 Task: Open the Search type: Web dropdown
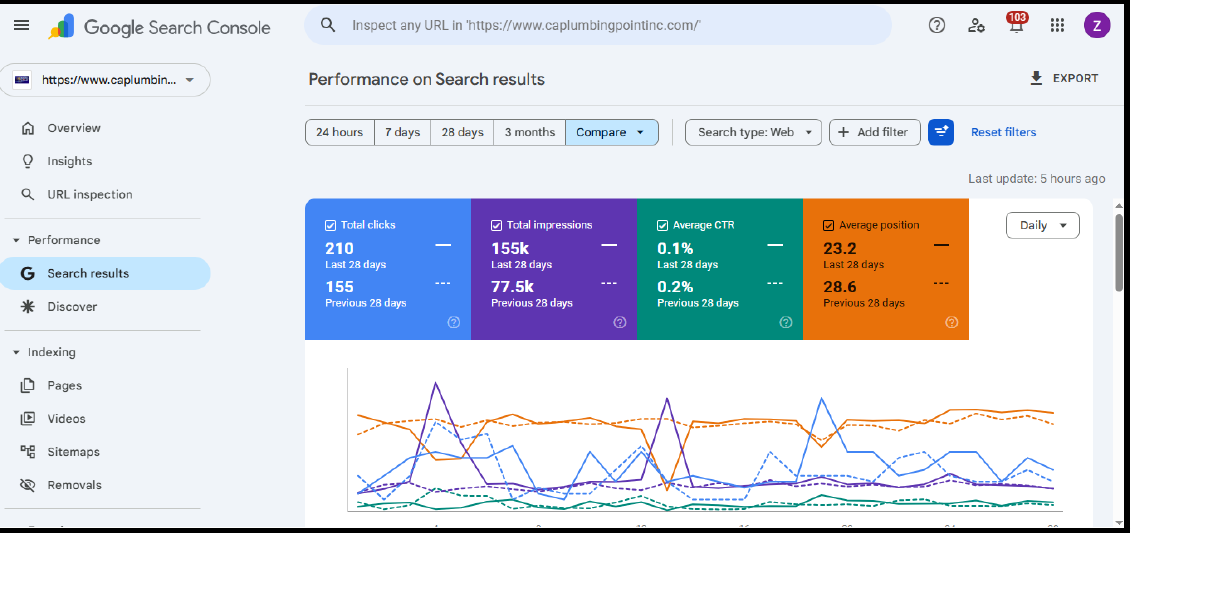[x=753, y=132]
